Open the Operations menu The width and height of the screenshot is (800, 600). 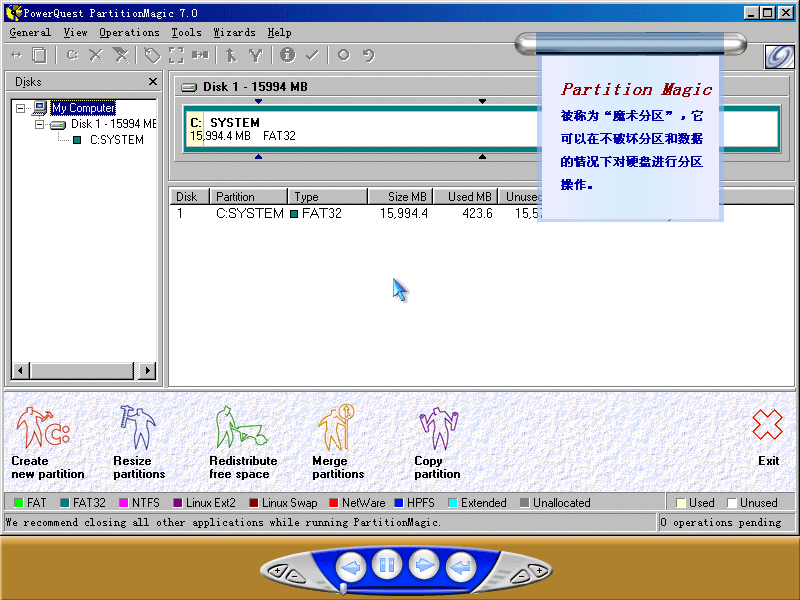tap(129, 33)
